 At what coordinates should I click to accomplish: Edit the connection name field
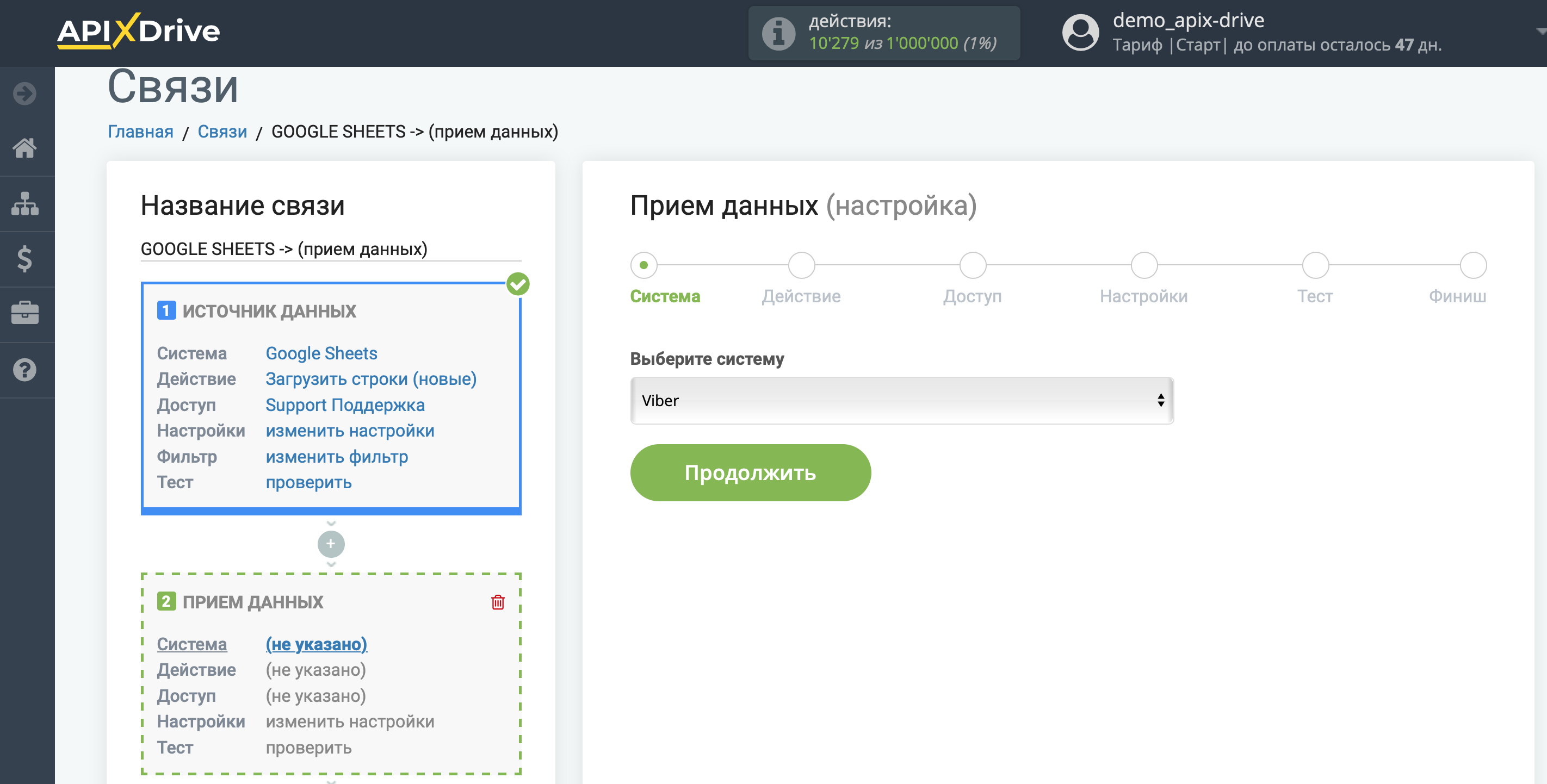coord(331,249)
